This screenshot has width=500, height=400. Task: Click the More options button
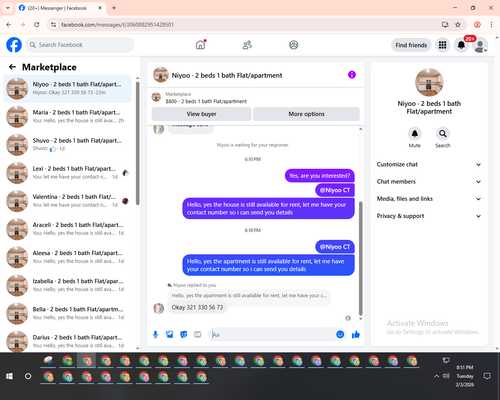(306, 114)
